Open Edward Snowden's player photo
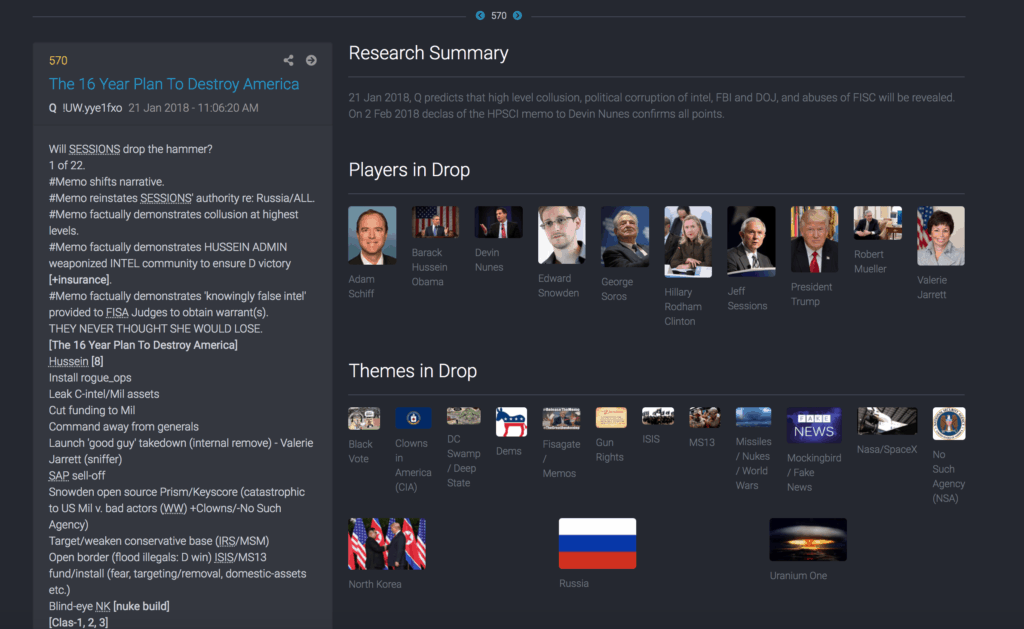Screen dimensions: 1024x629 point(561,235)
